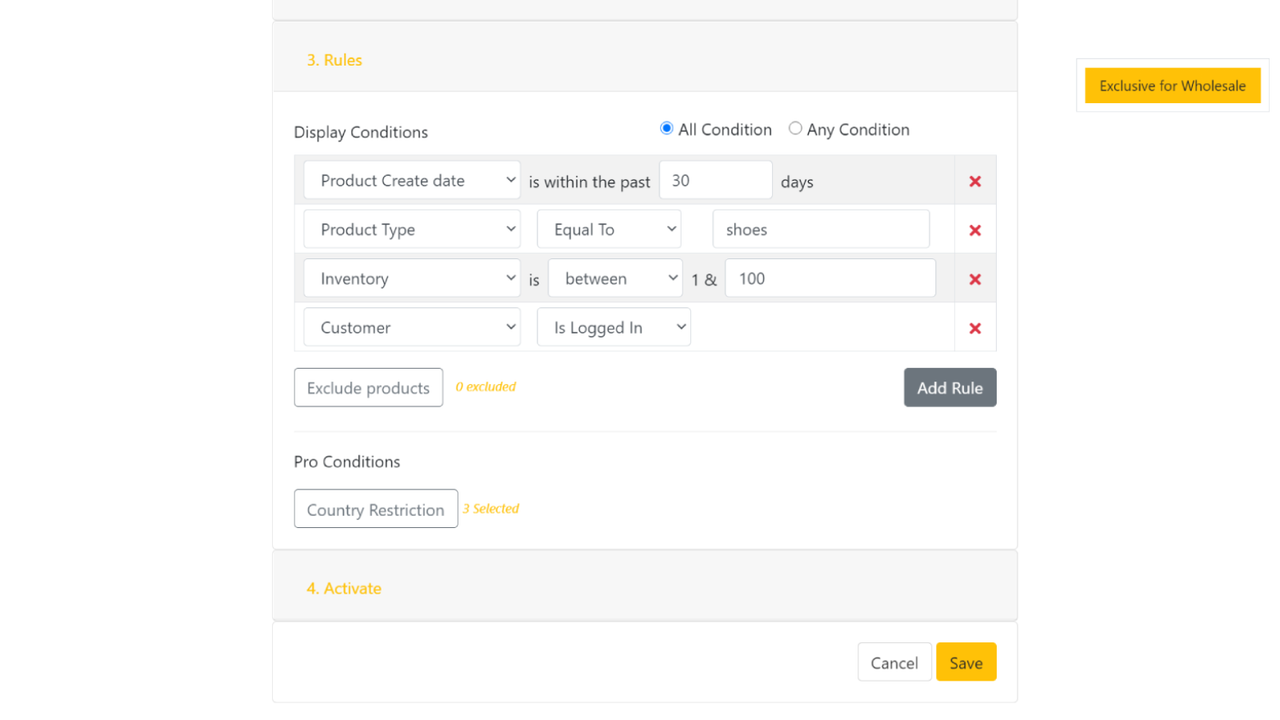Remove the Customer rule row
The image size is (1280, 720).
tap(975, 328)
